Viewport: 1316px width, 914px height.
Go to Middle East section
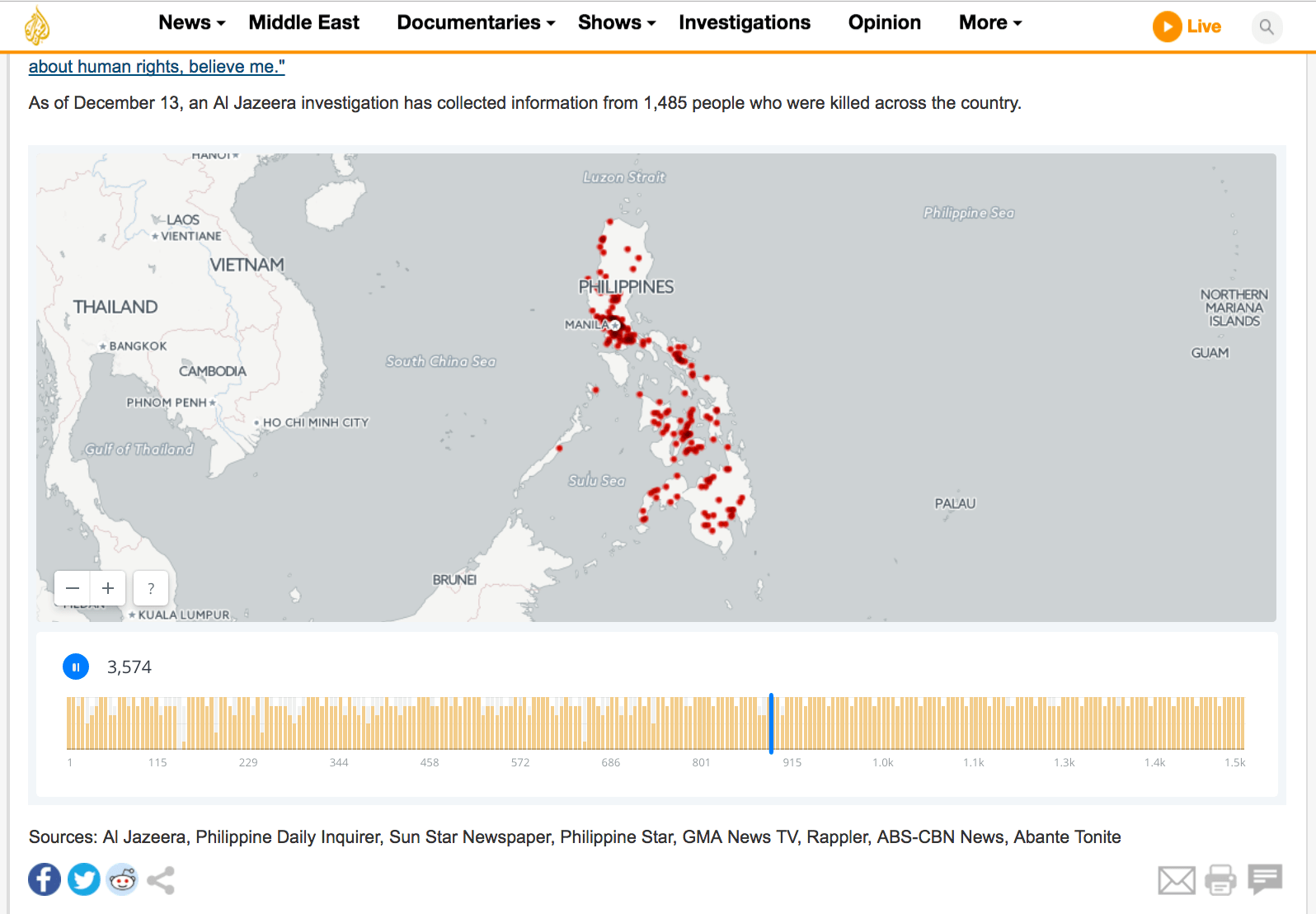(x=303, y=23)
